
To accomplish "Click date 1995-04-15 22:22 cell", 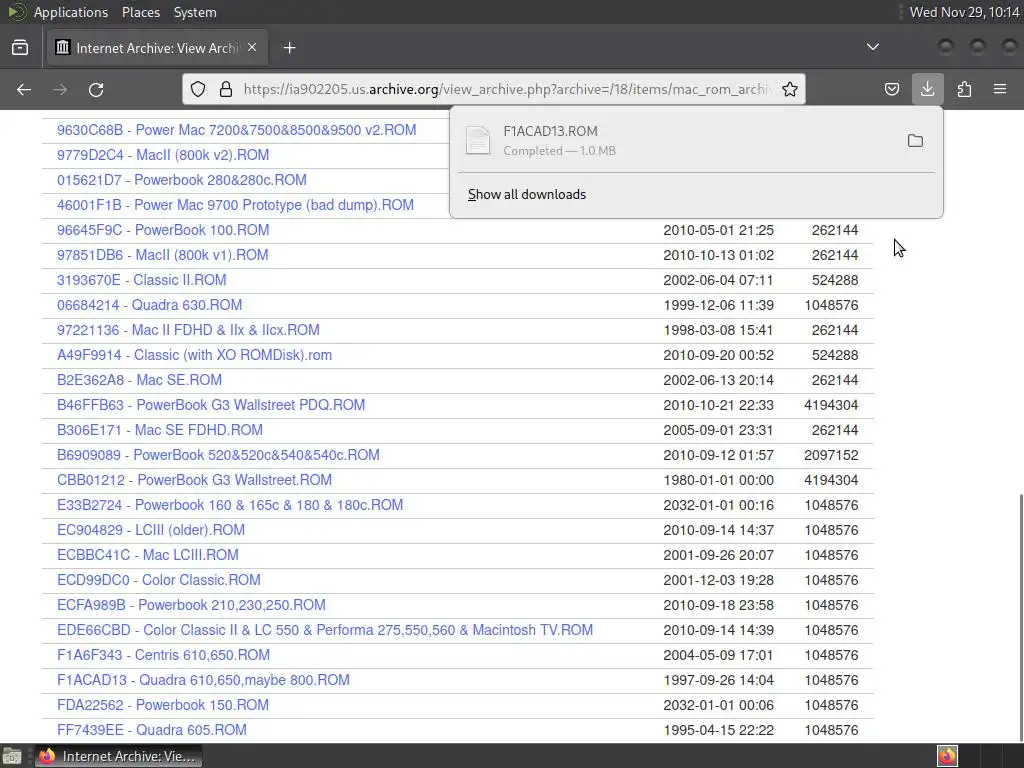I will [718, 730].
